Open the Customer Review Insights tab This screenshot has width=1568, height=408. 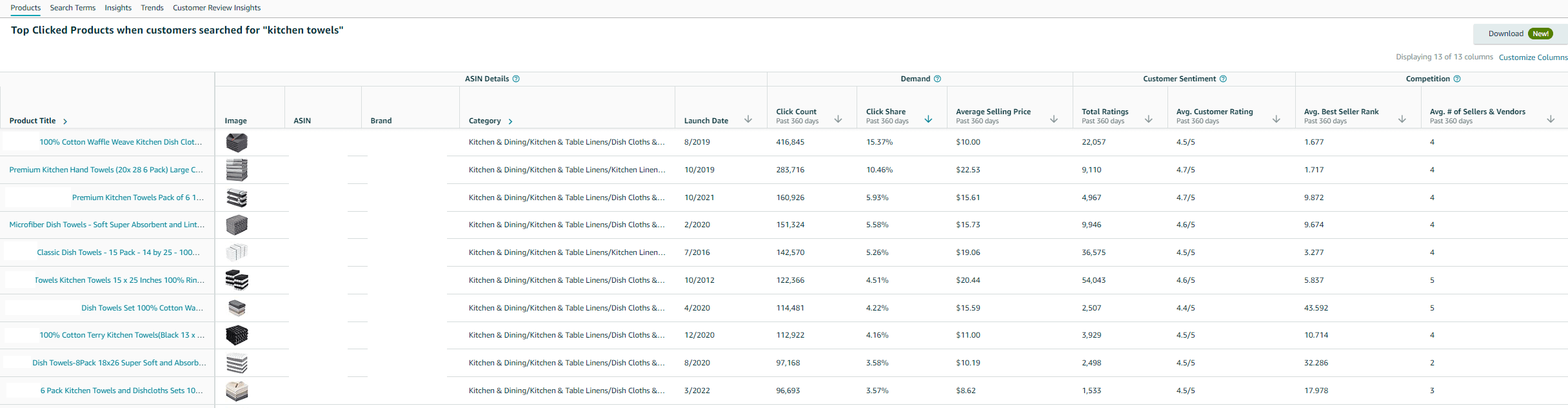pos(217,8)
